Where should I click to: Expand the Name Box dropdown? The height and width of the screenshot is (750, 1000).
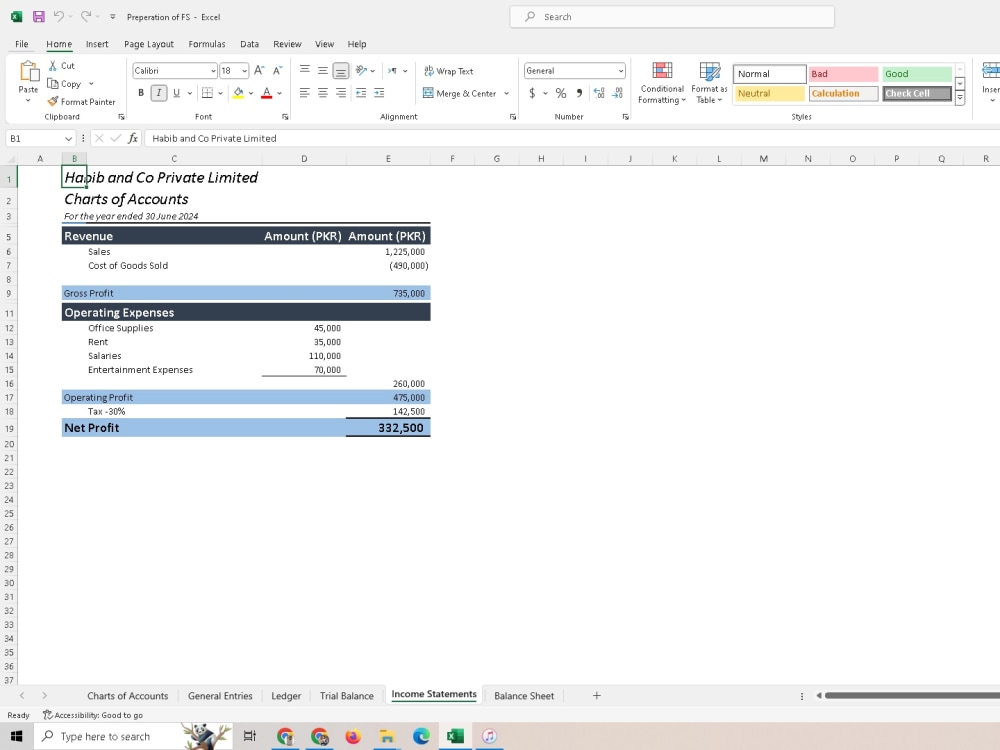coord(68,138)
